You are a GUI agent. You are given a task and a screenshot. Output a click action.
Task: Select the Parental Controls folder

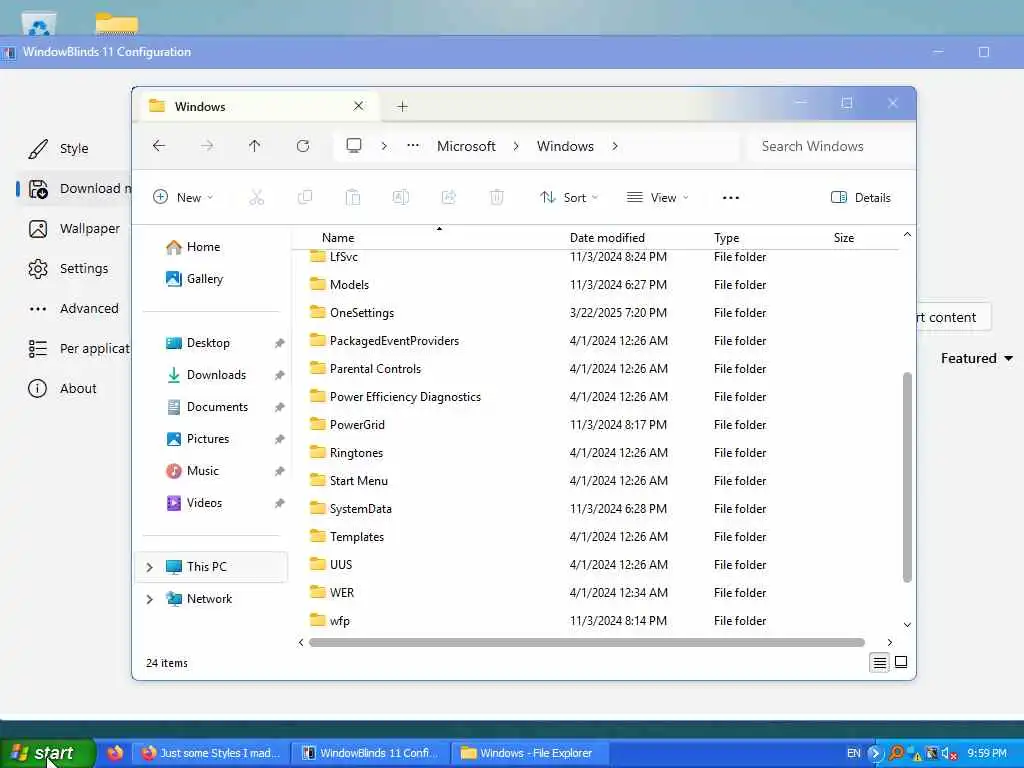click(x=376, y=369)
